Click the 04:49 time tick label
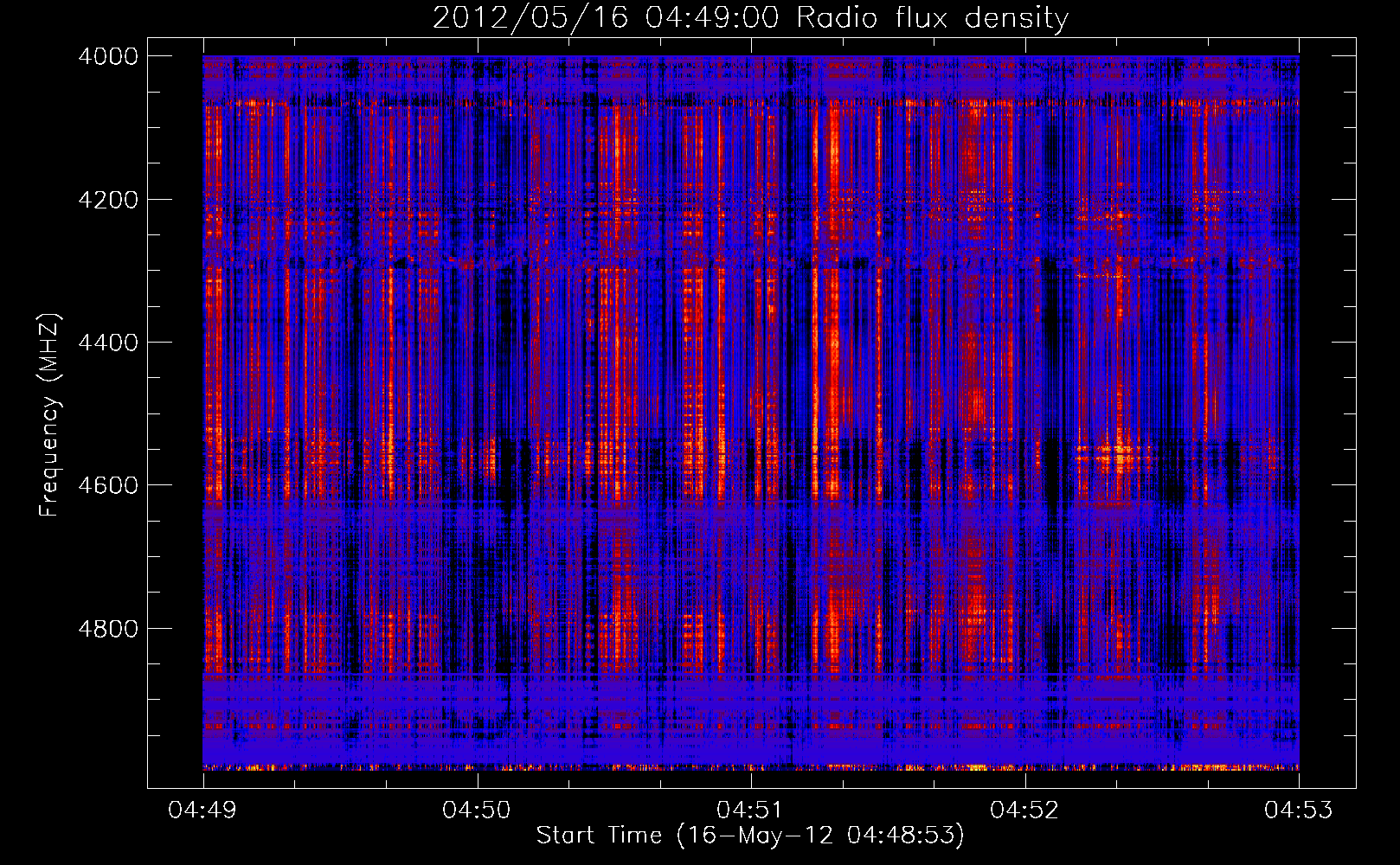The image size is (1400, 865). tap(203, 811)
